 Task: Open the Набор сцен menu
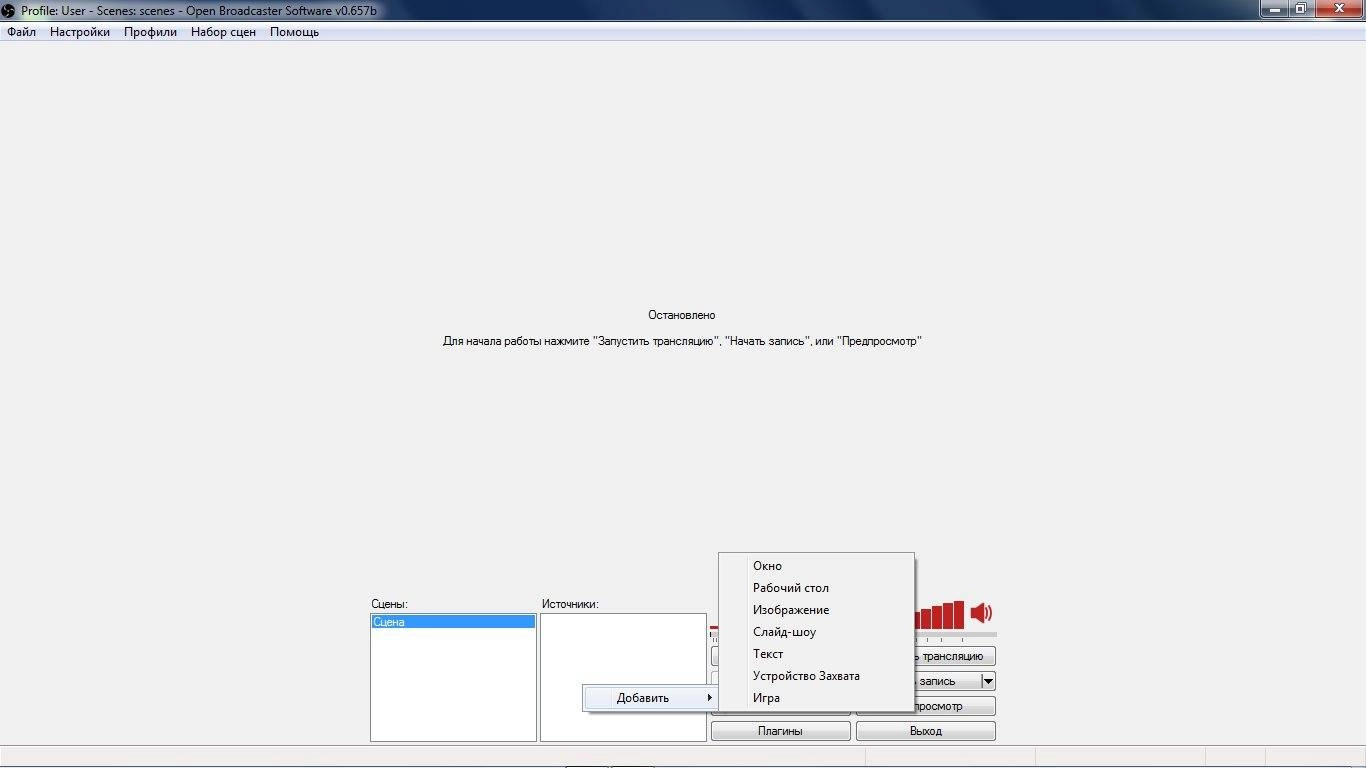coord(223,32)
